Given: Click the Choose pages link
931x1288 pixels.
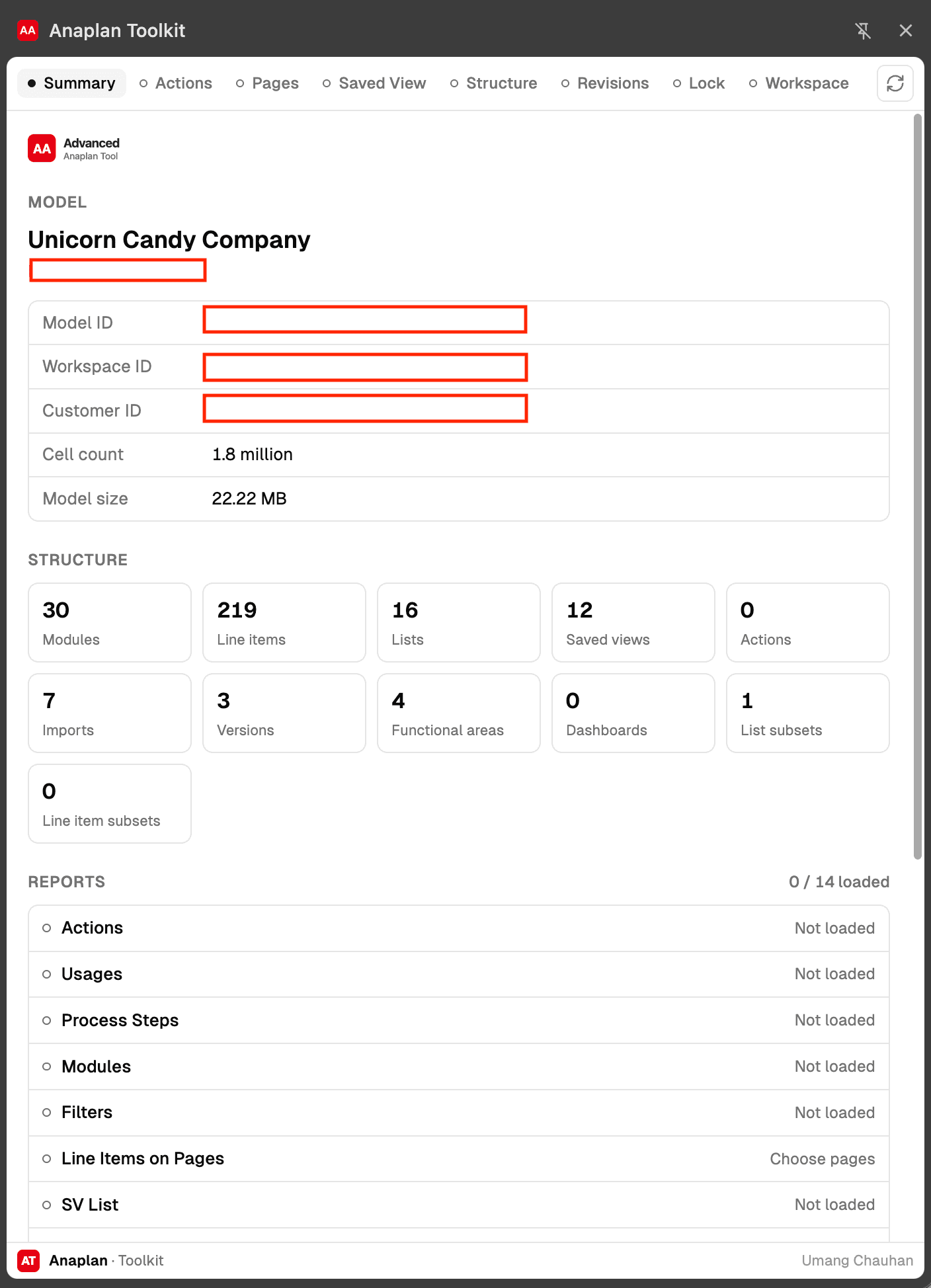Looking at the screenshot, I should pyautogui.click(x=823, y=1159).
